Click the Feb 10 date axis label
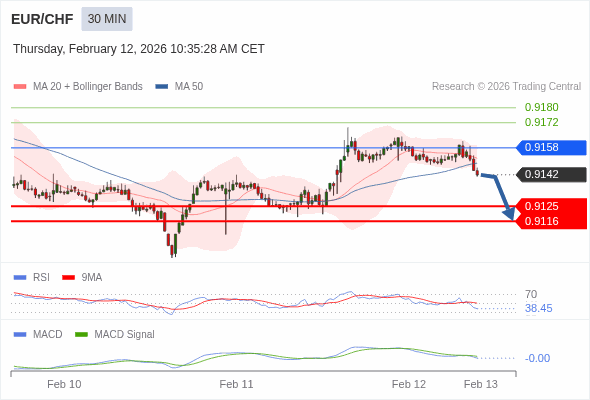590x400 pixels. (64, 384)
